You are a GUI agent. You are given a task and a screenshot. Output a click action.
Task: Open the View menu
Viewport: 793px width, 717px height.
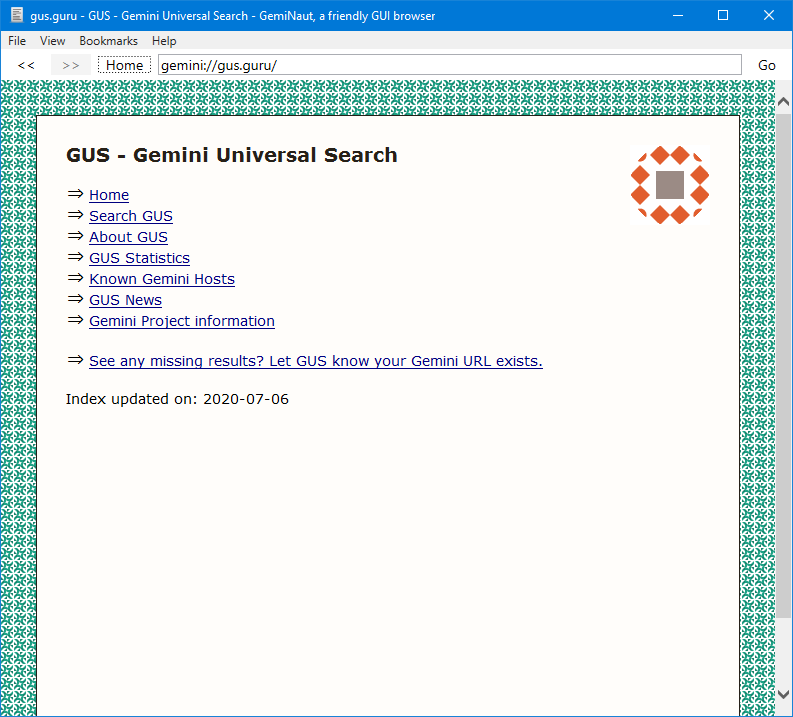53,41
